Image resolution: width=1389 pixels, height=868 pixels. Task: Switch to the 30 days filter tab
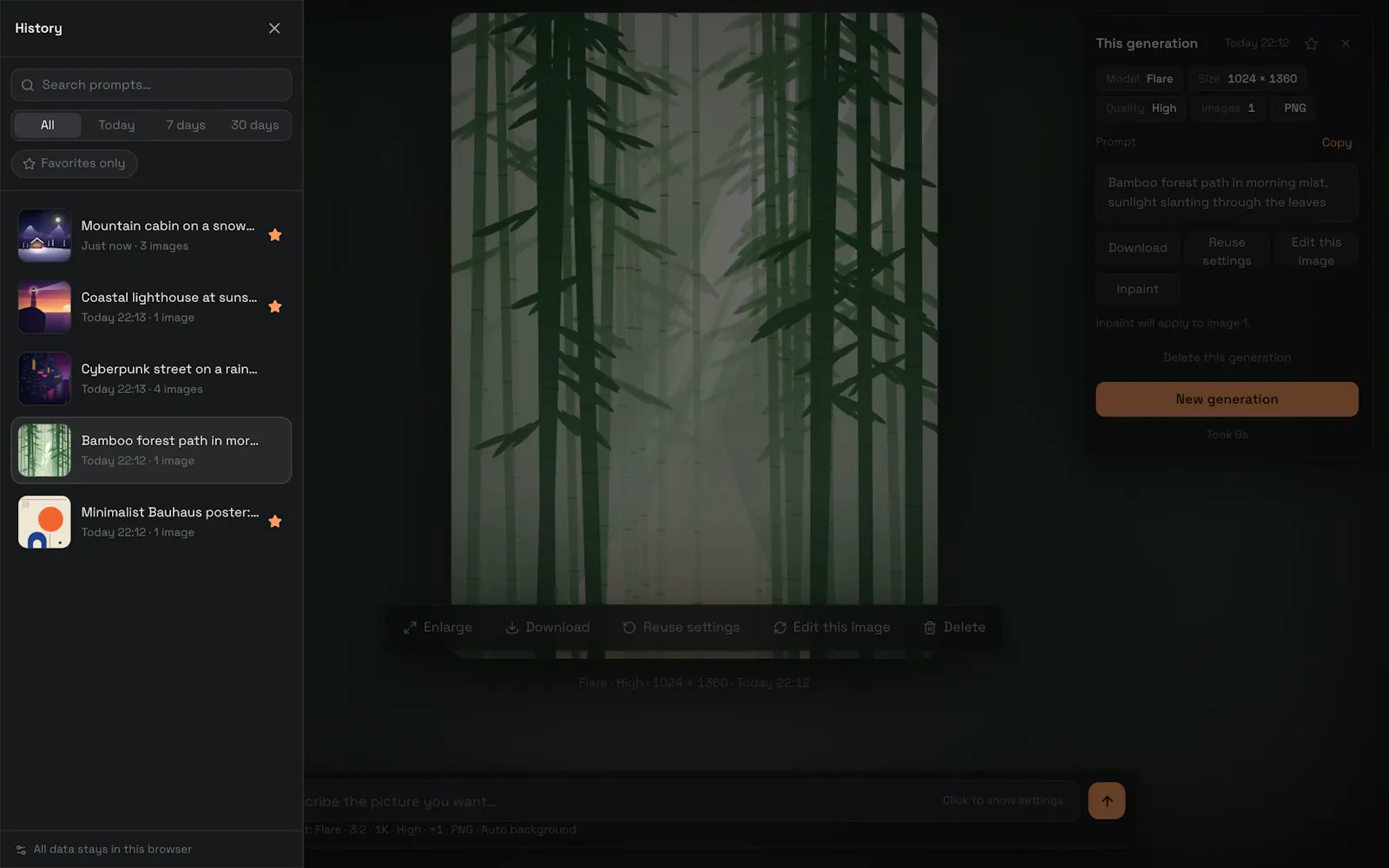[254, 125]
